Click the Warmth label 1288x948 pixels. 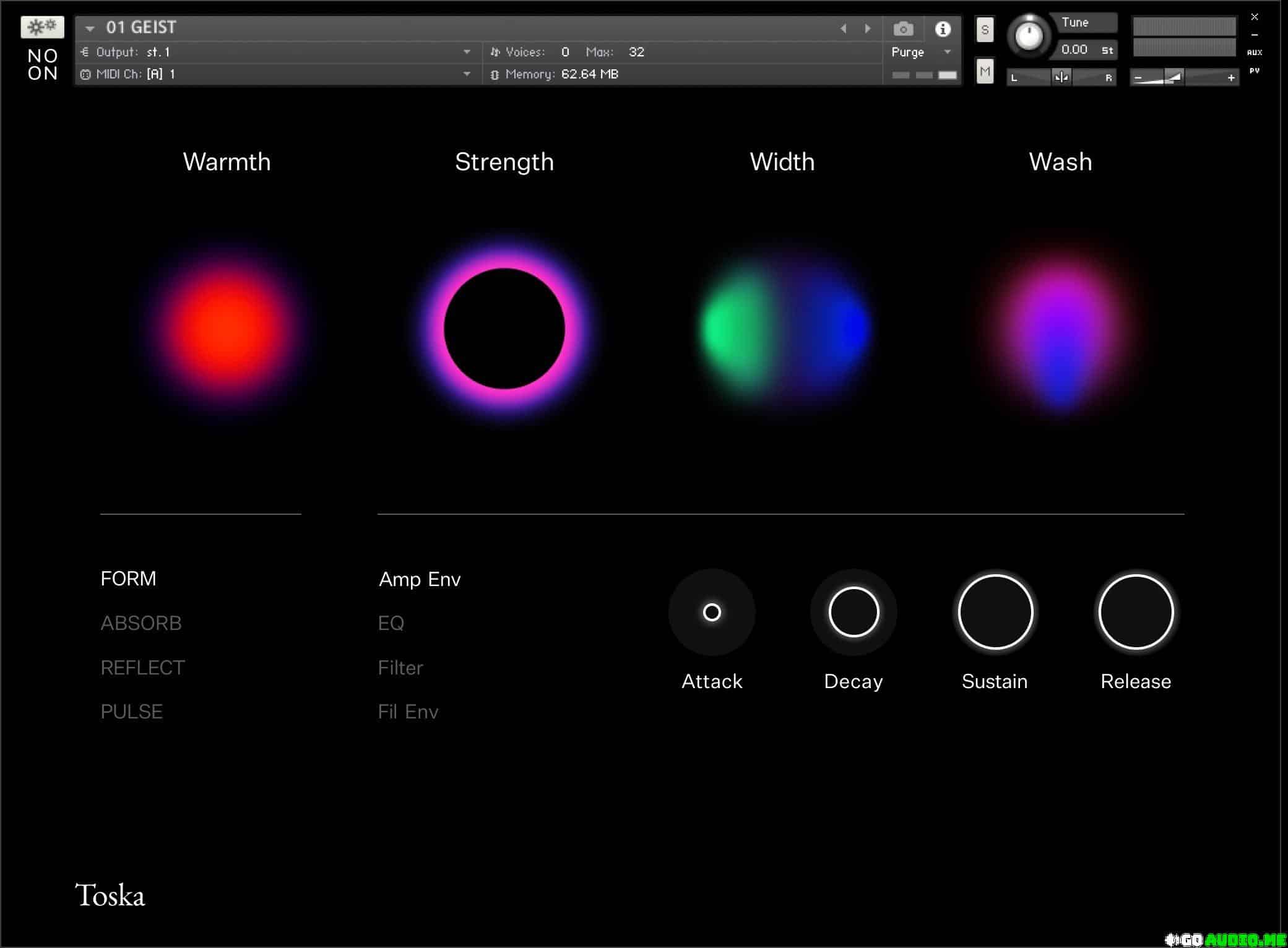coord(227,162)
